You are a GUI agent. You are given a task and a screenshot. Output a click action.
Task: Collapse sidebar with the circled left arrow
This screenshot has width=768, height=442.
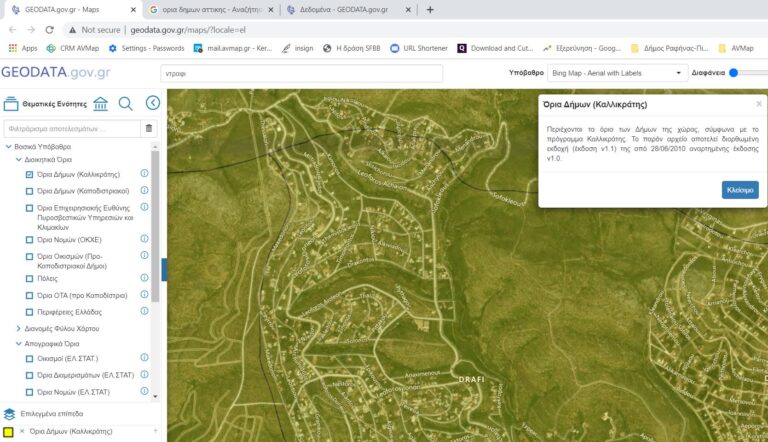152,103
